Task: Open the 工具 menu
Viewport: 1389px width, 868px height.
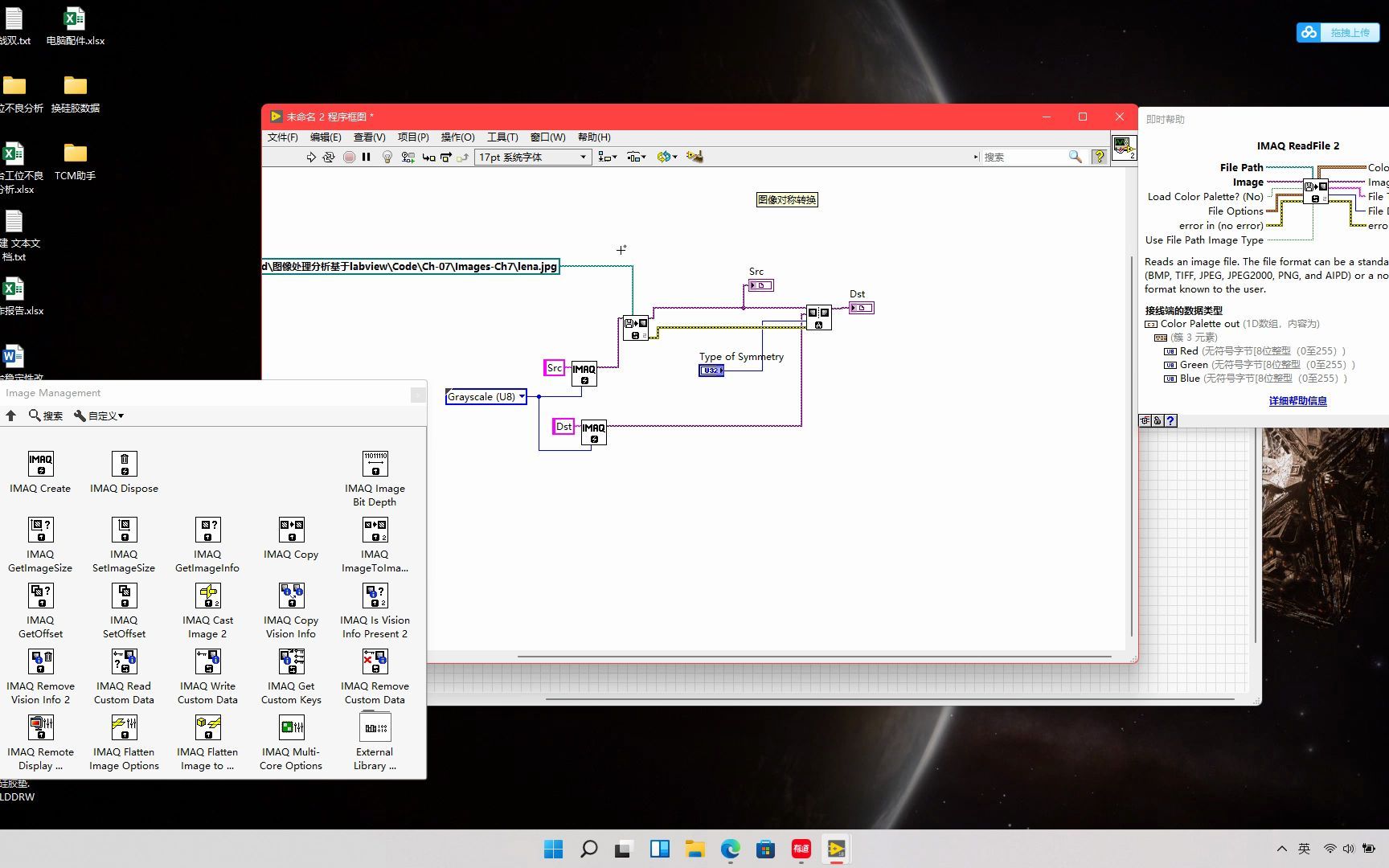Action: tap(503, 137)
